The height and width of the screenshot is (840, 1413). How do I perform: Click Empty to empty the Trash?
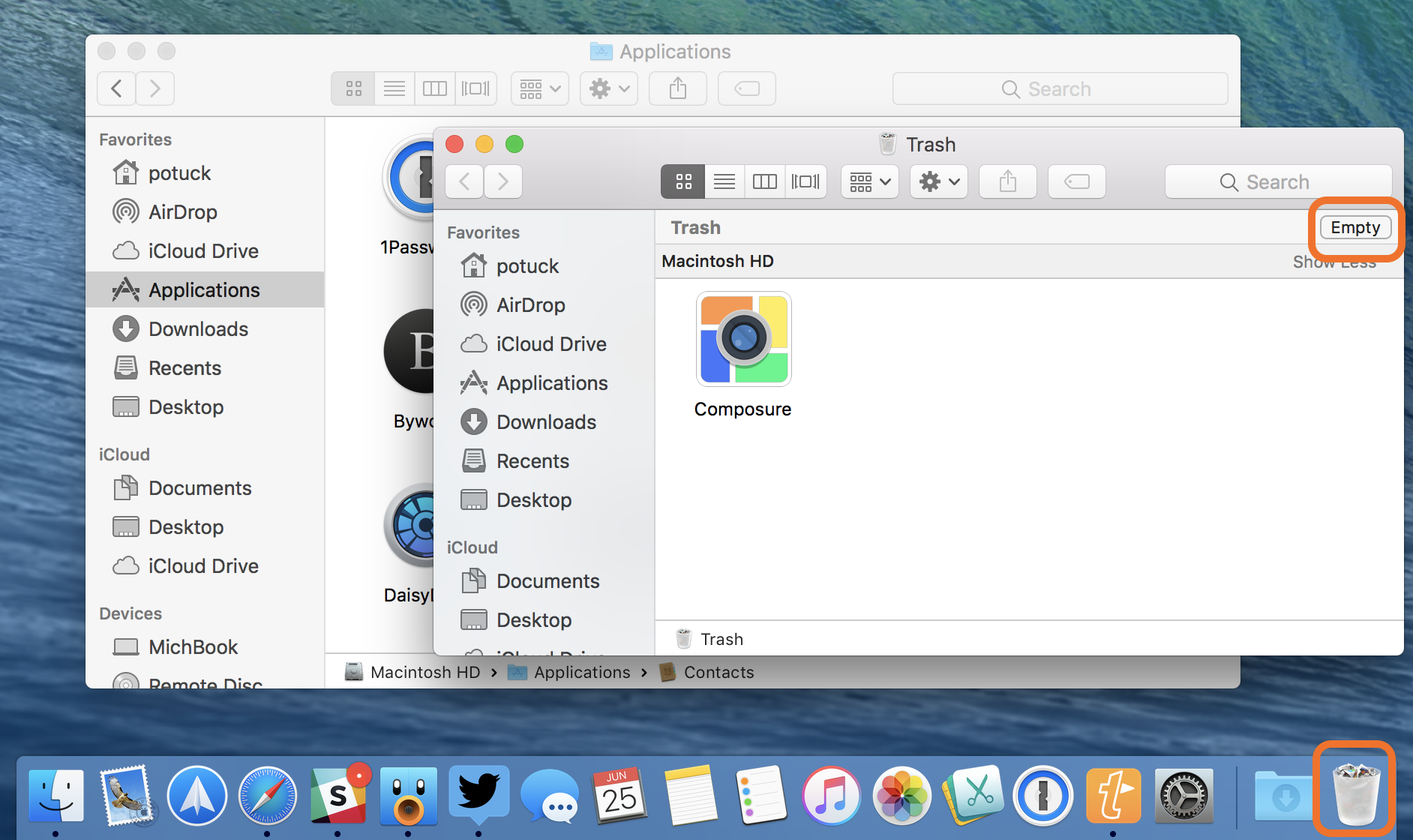(1354, 227)
